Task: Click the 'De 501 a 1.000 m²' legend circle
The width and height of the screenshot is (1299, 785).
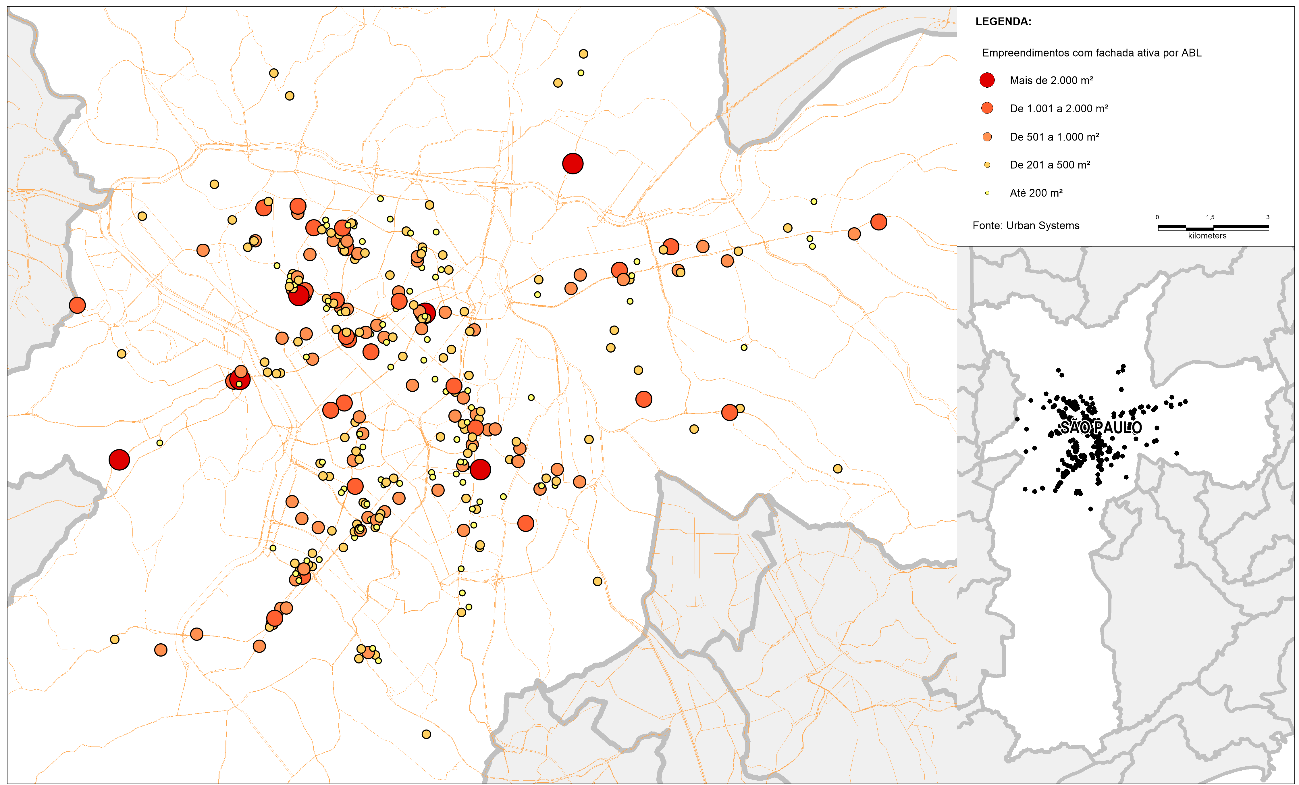Action: [987, 136]
